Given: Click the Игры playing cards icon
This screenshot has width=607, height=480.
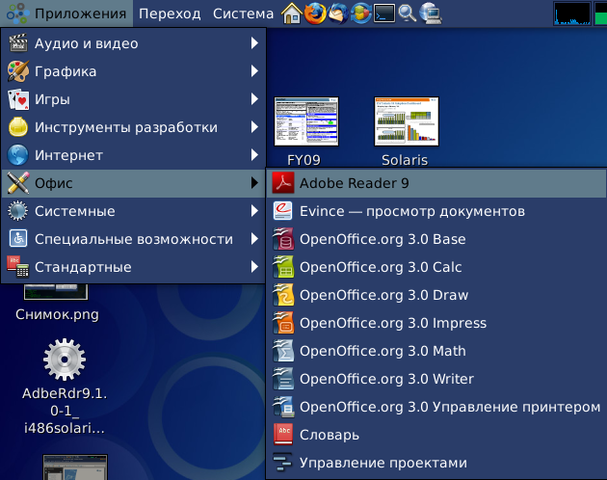Looking at the screenshot, I should 18,99.
